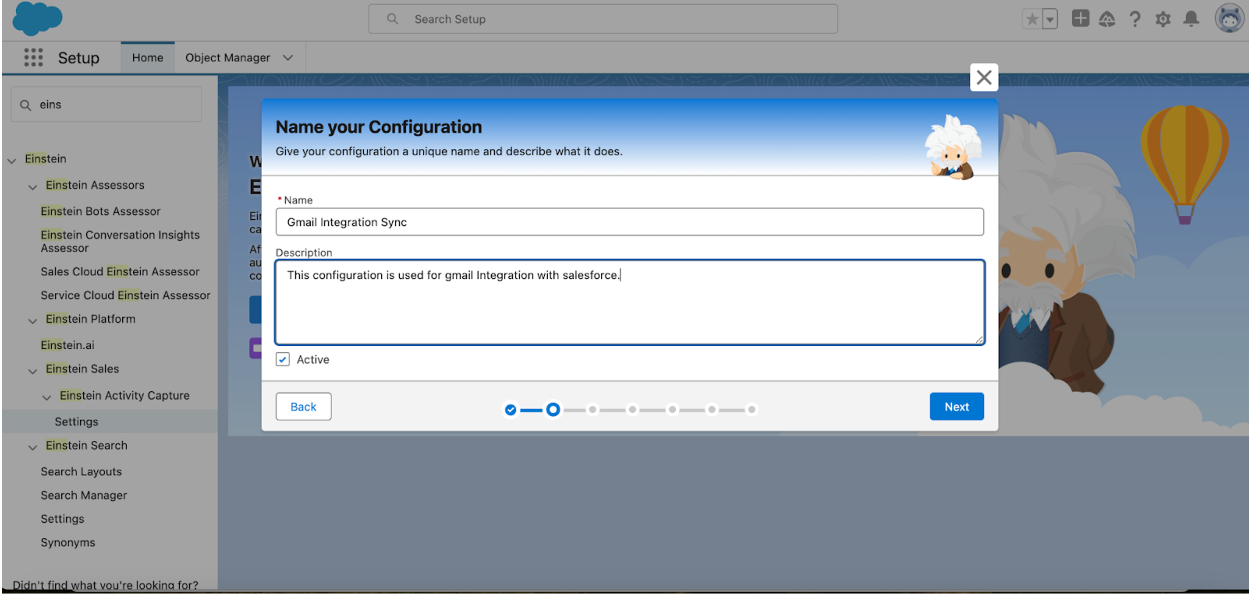Open the user profile avatar
Viewport: 1249px width, 594px height.
pyautogui.click(x=1229, y=18)
